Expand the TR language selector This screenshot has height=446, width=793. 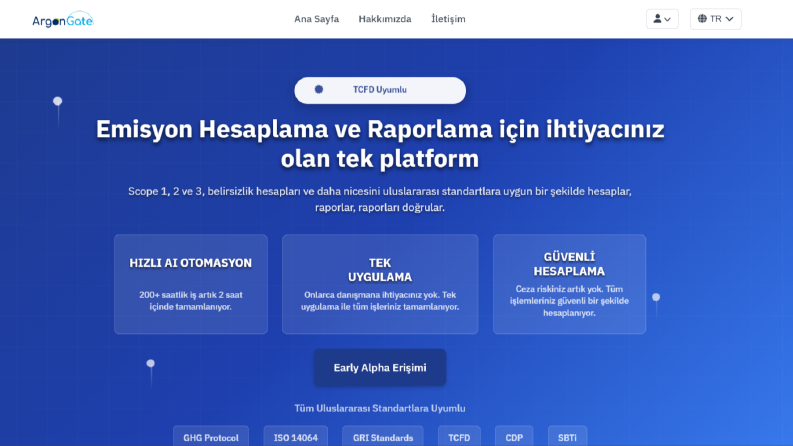716,19
